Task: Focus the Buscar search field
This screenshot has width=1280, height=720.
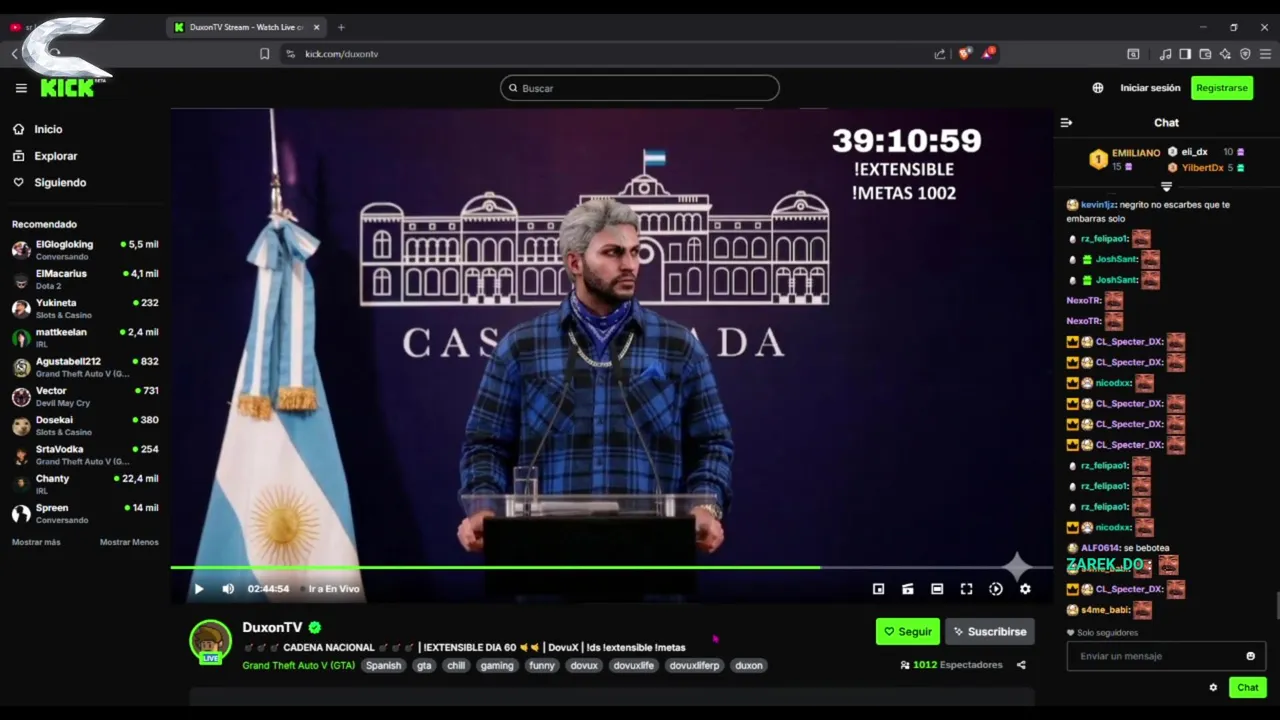Action: [639, 88]
